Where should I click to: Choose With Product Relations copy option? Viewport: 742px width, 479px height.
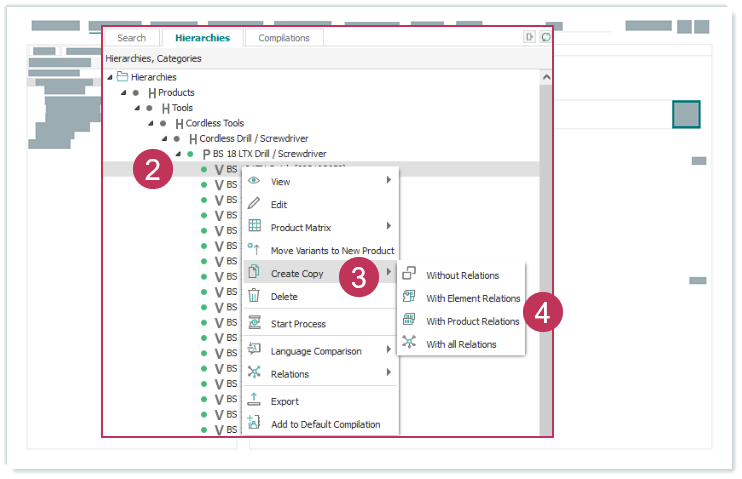pos(472,321)
